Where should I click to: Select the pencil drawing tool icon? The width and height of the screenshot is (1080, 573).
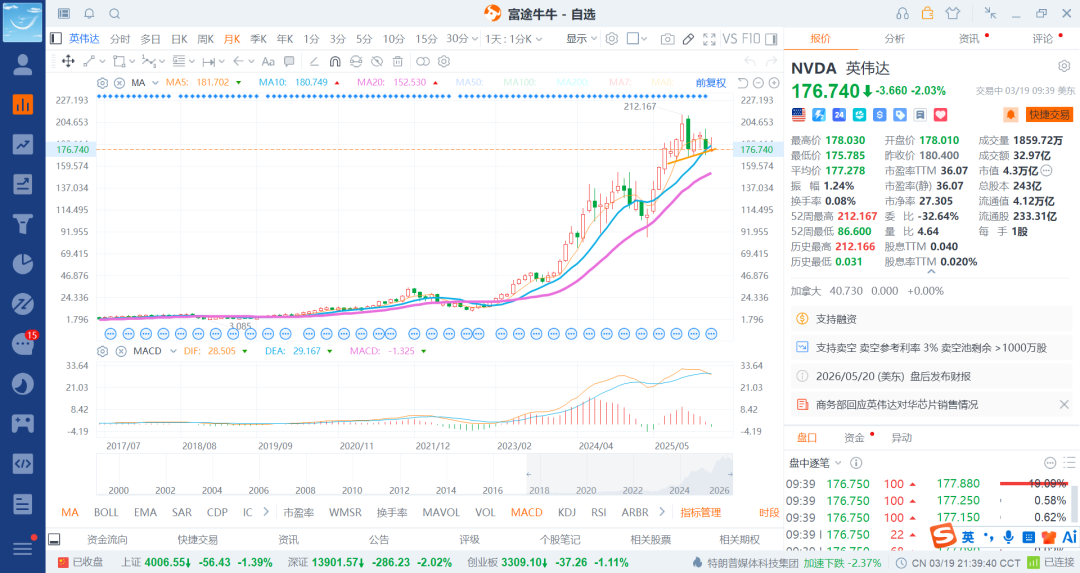688,39
